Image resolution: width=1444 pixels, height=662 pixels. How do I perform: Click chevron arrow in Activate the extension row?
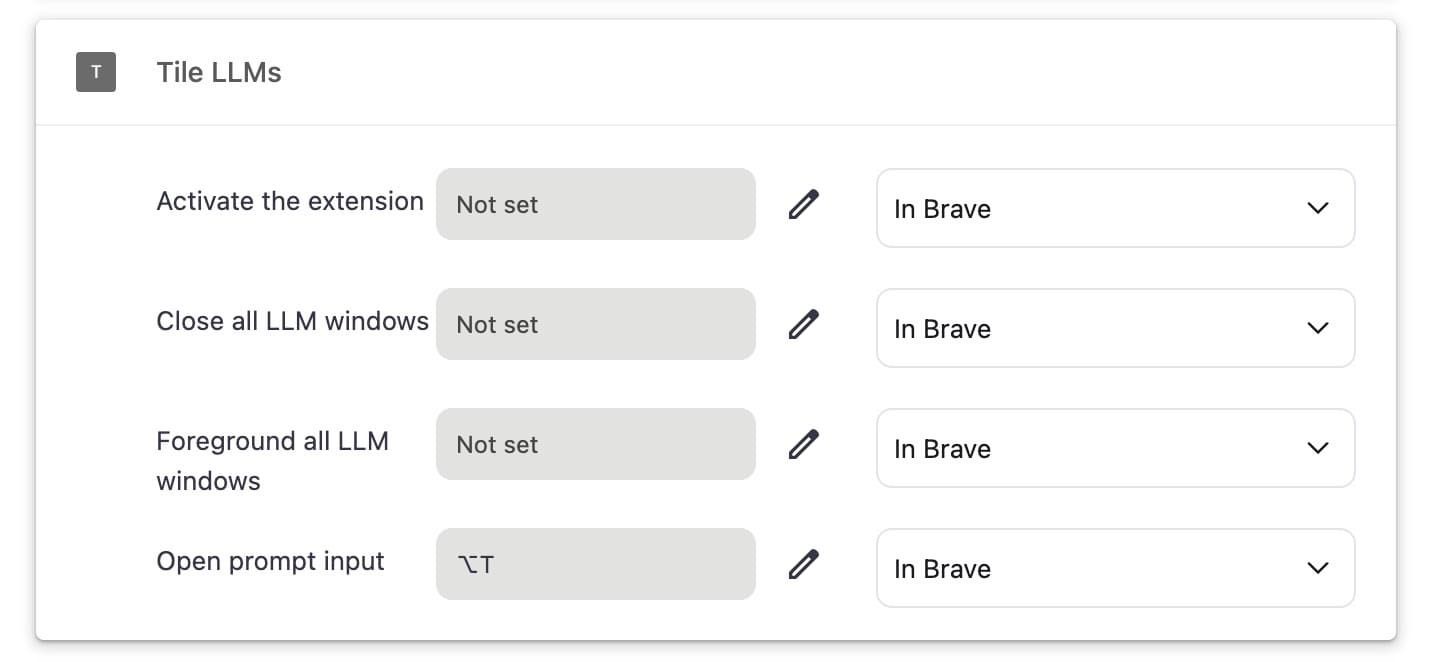(1318, 208)
